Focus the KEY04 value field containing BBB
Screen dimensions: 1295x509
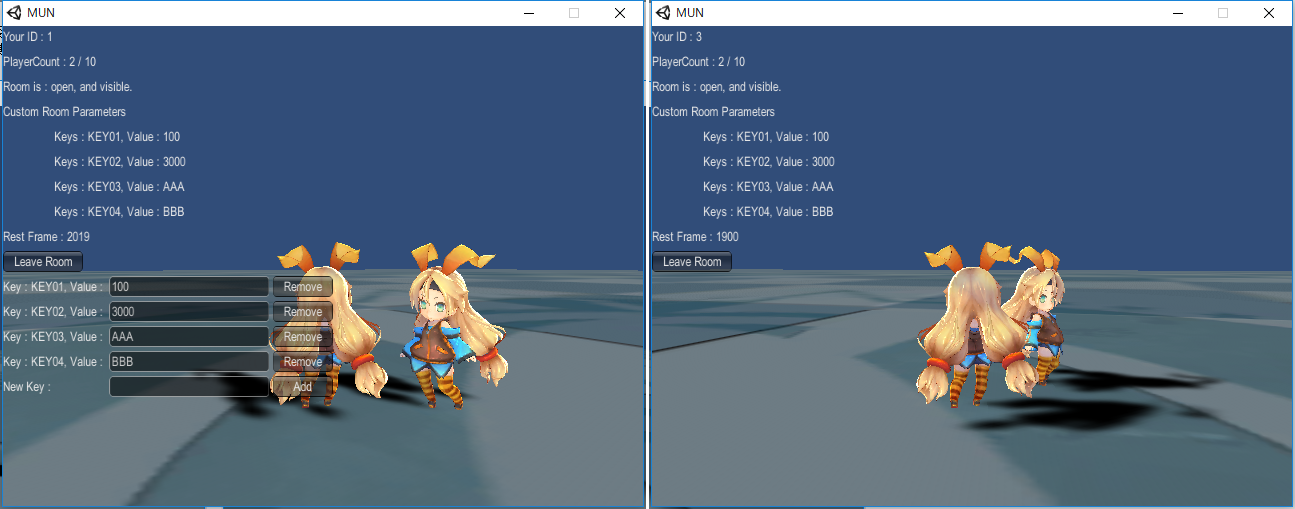coord(189,362)
